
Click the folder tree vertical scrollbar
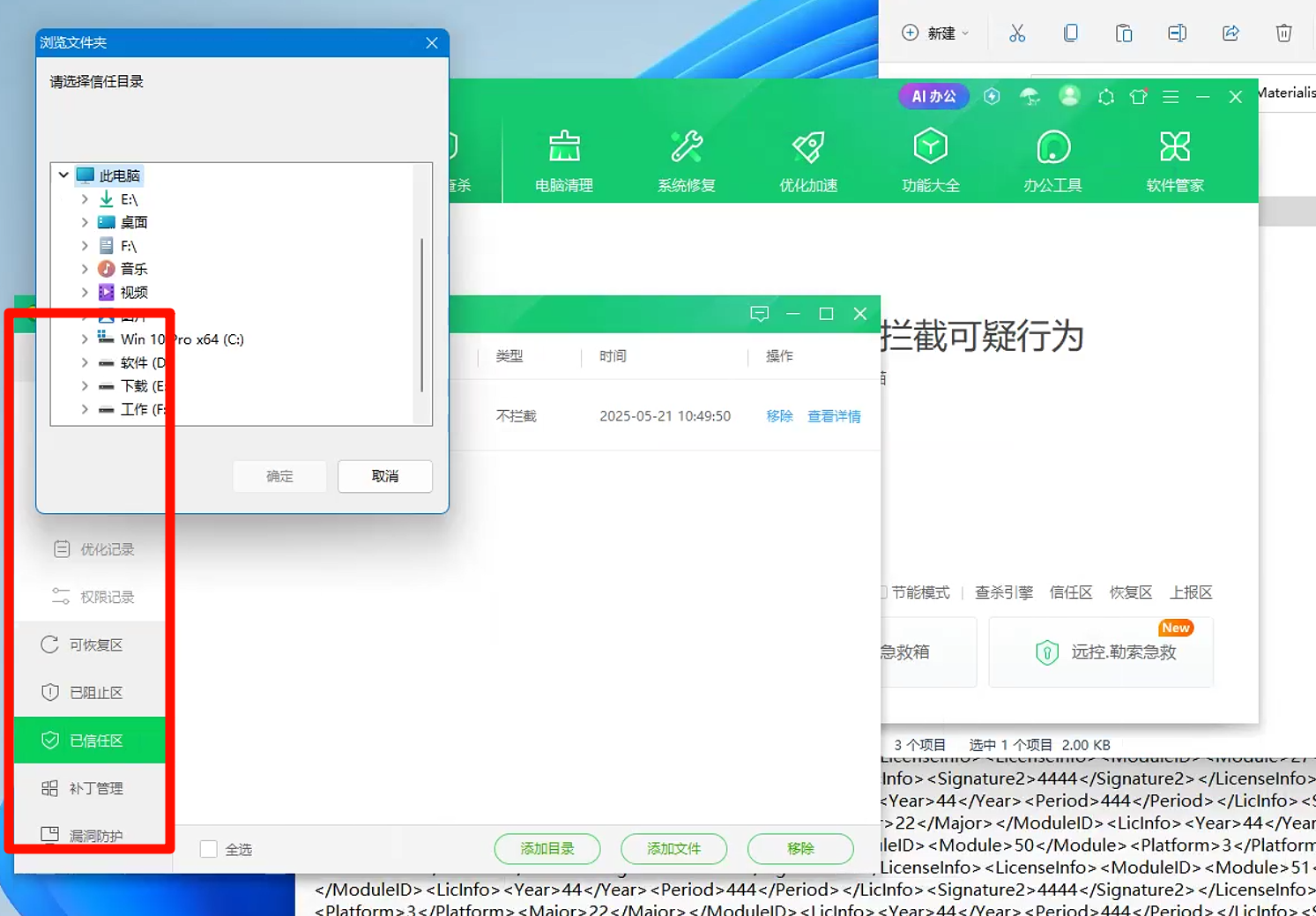click(422, 315)
